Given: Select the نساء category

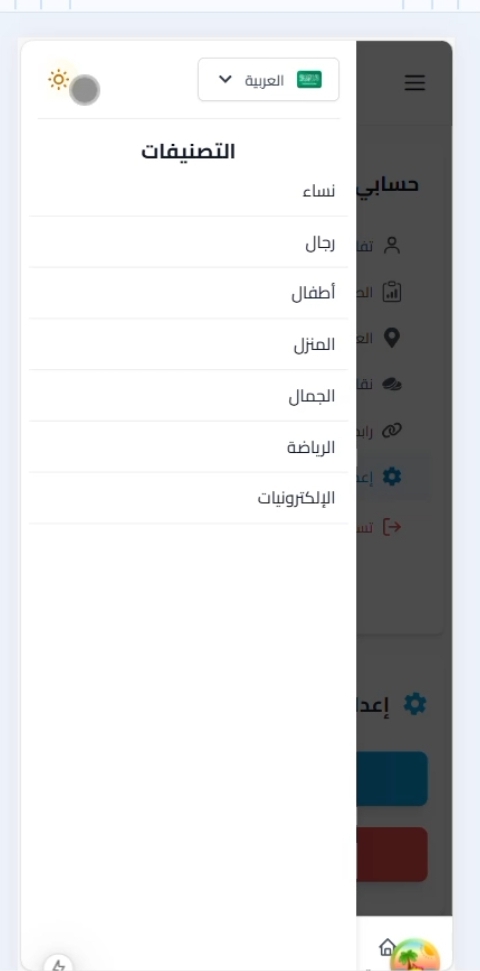Looking at the screenshot, I should [188, 191].
